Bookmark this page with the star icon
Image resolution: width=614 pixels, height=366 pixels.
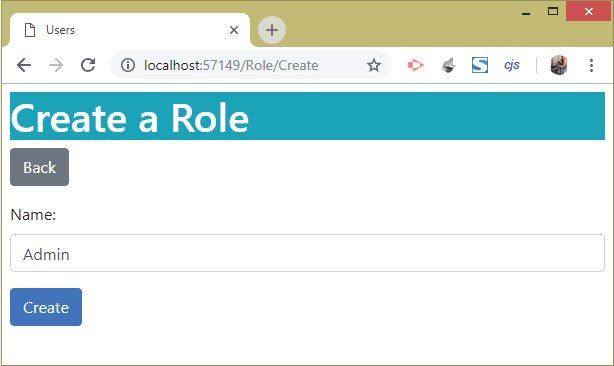(x=374, y=65)
